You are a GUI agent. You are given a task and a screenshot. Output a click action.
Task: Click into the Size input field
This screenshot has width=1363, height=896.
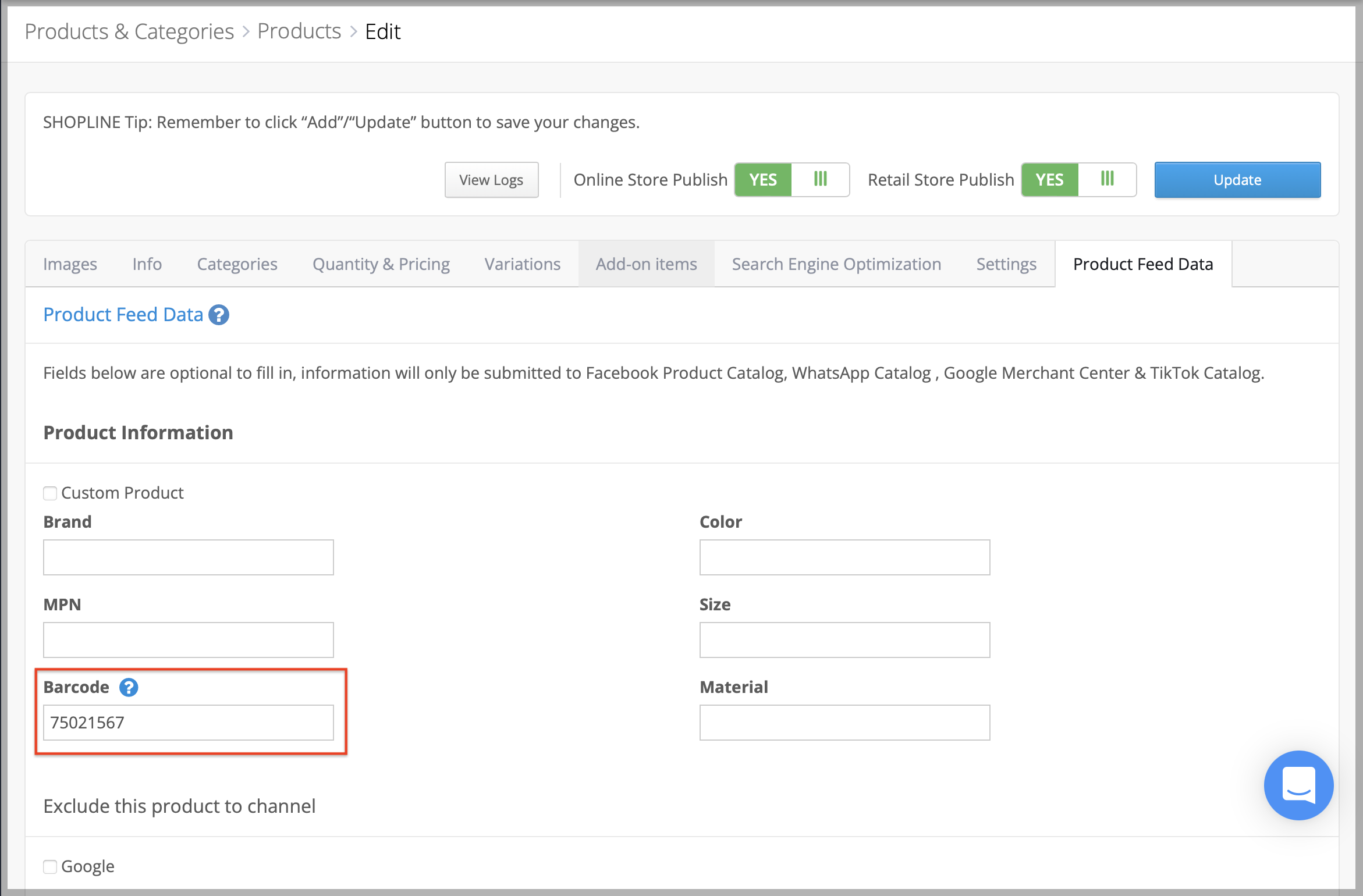(x=844, y=640)
